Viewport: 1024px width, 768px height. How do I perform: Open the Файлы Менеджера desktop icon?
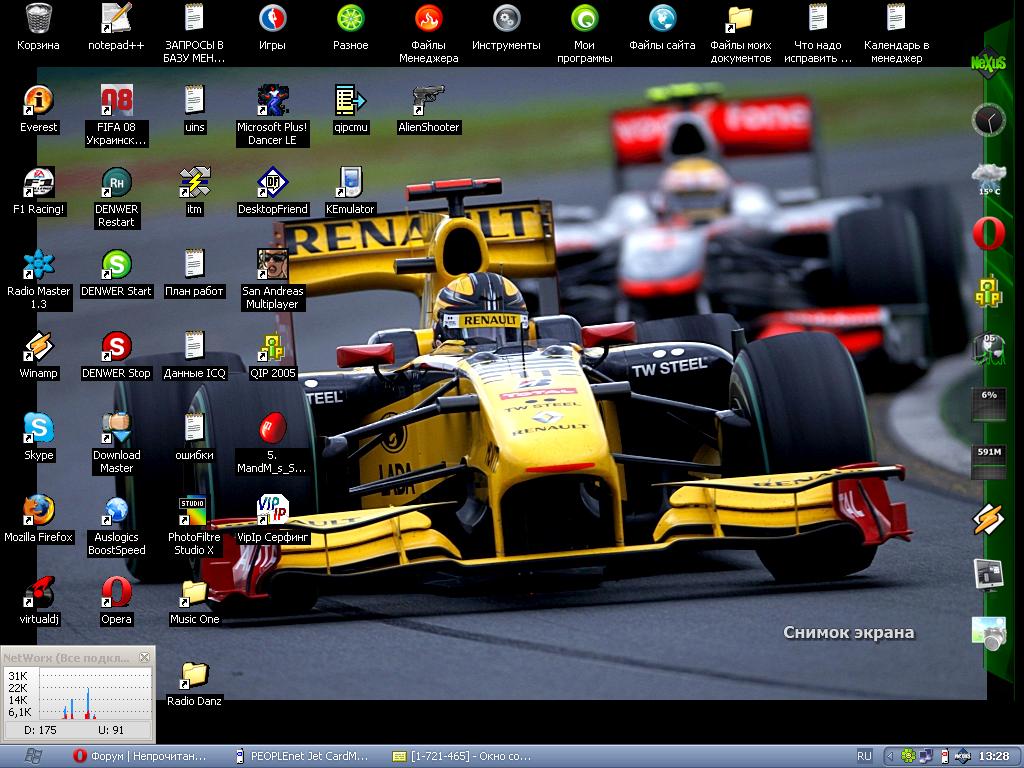click(x=428, y=19)
